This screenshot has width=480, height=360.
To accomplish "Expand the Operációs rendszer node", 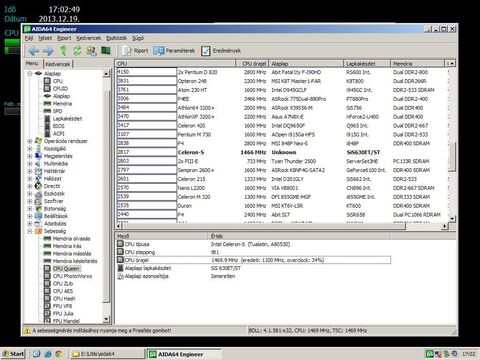I will (x=30, y=141).
